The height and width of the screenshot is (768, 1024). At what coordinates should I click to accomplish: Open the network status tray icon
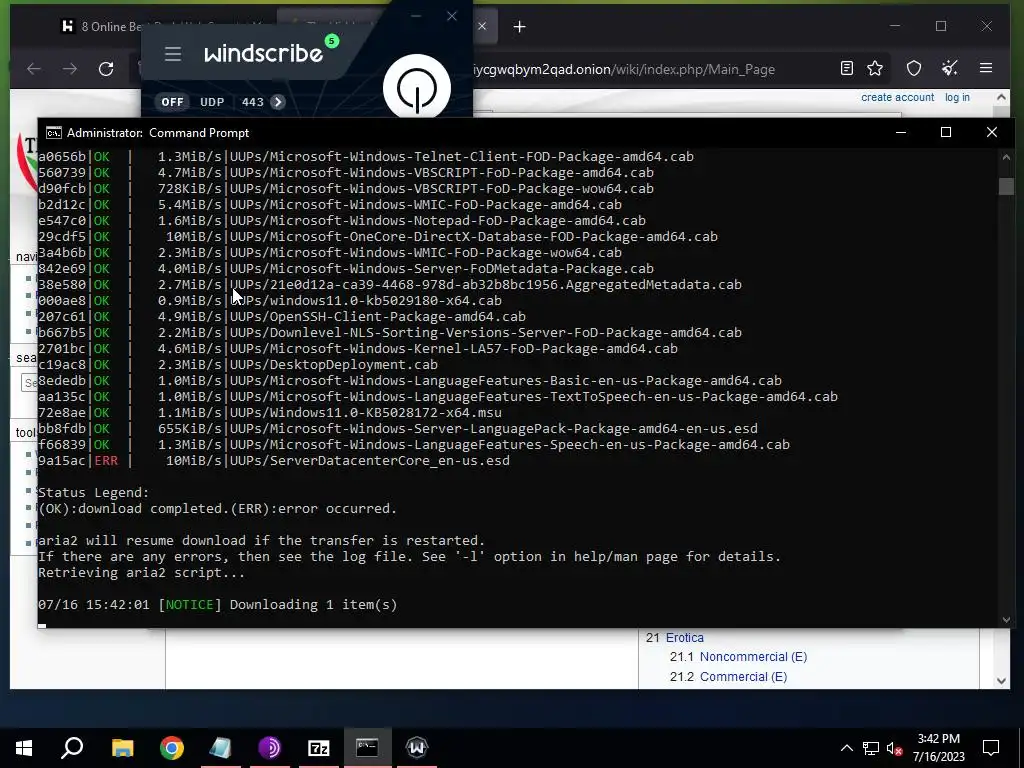coord(871,748)
